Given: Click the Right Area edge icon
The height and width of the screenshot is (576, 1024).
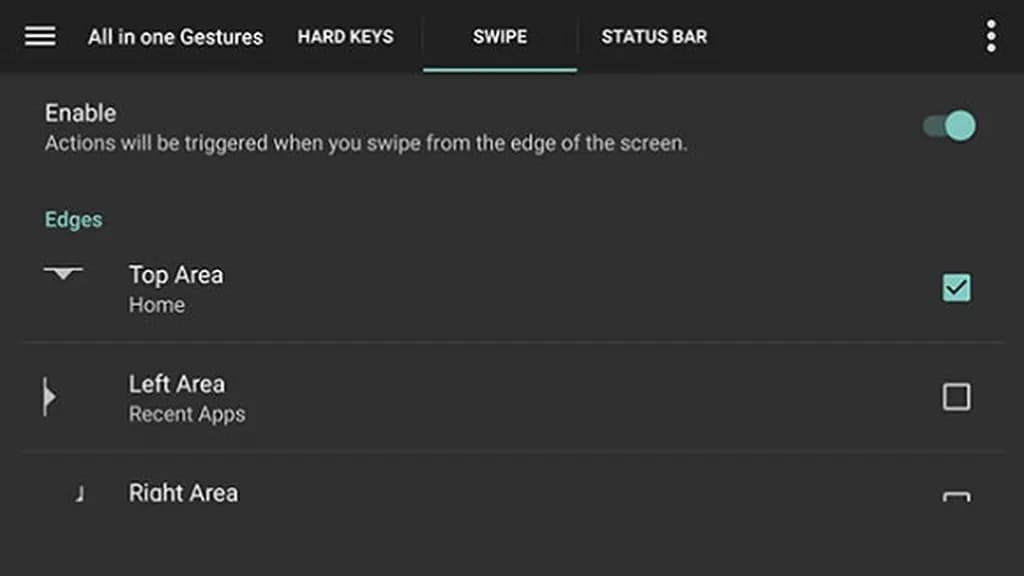Looking at the screenshot, I should tap(79, 494).
